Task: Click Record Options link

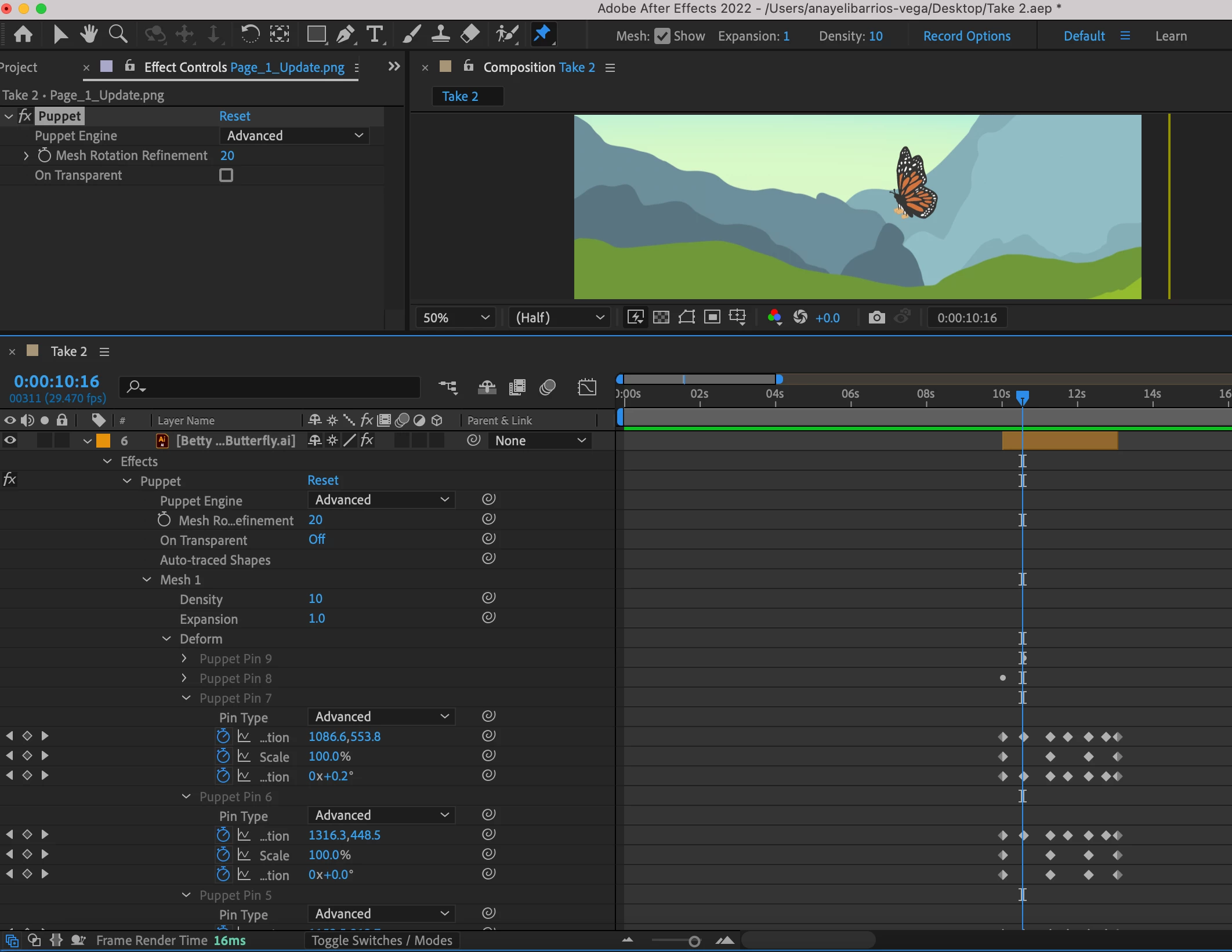Action: (x=966, y=36)
